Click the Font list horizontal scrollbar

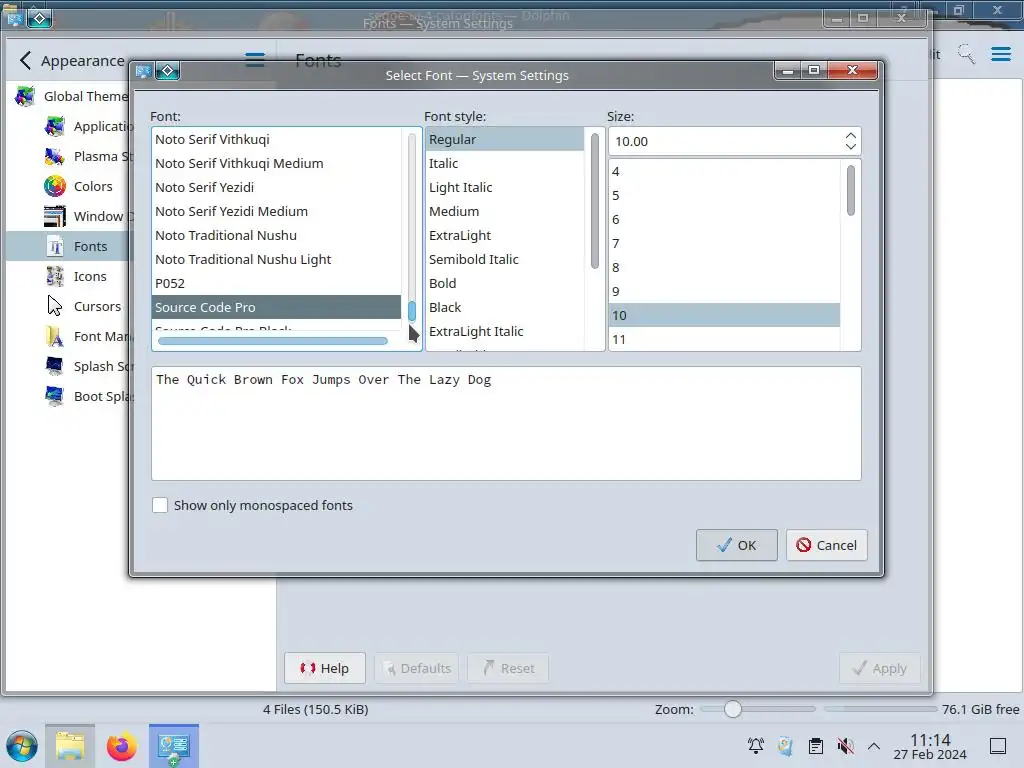coord(273,340)
